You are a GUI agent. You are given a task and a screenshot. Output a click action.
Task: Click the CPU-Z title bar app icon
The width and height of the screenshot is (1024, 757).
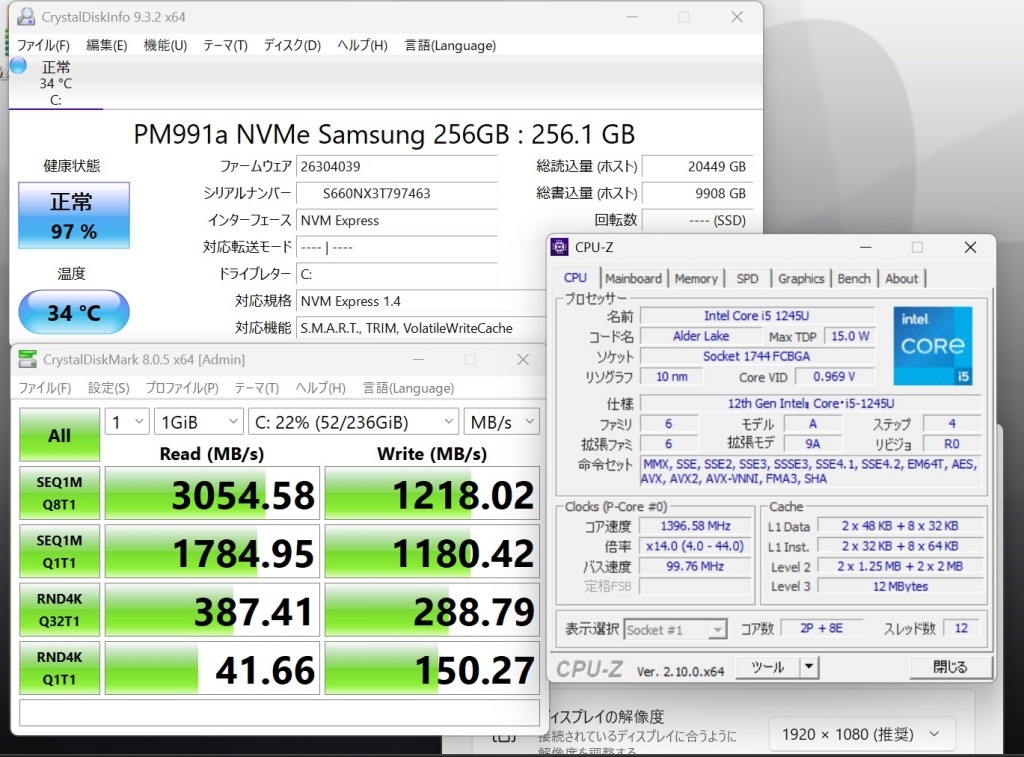[560, 247]
